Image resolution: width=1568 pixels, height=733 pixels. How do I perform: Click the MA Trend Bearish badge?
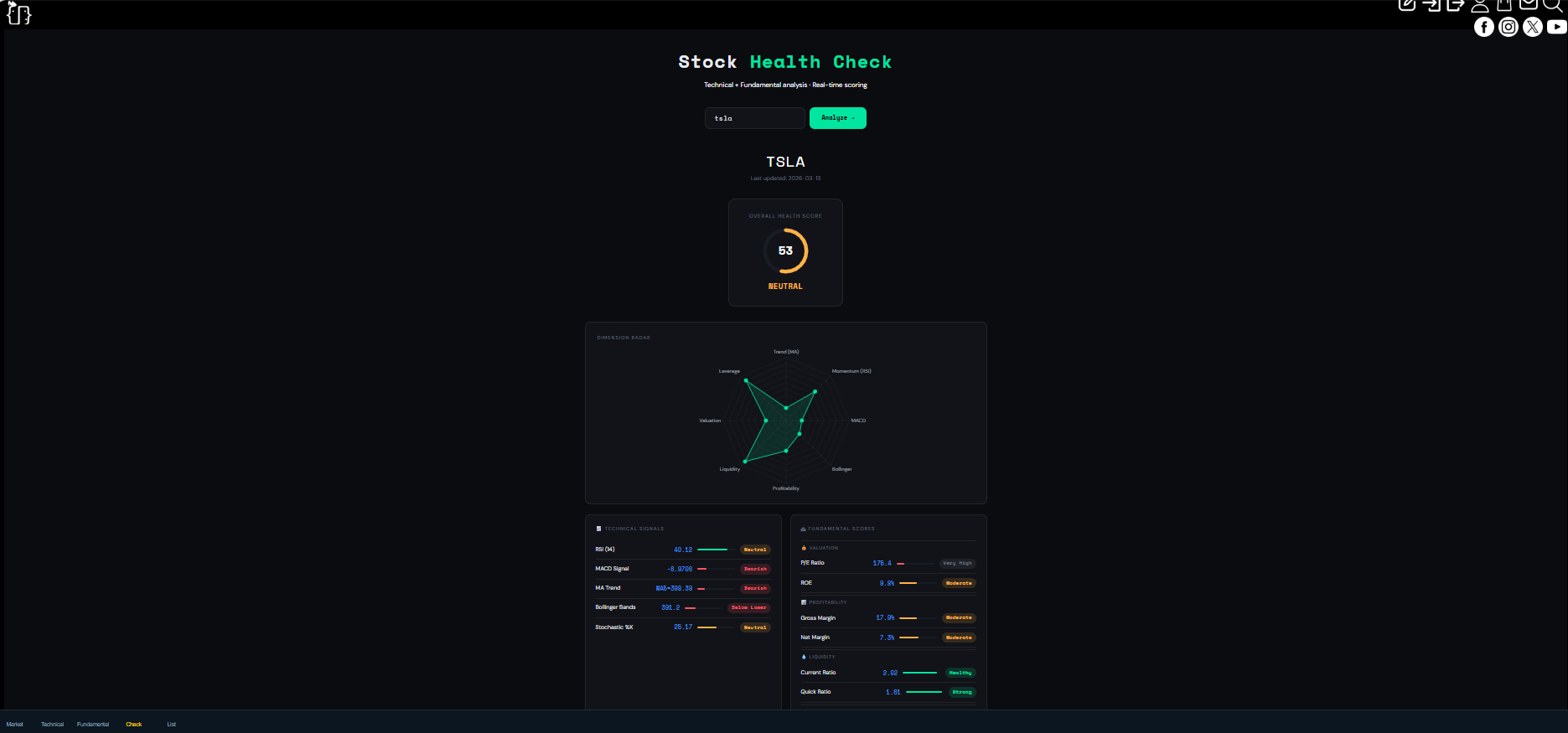[x=755, y=588]
